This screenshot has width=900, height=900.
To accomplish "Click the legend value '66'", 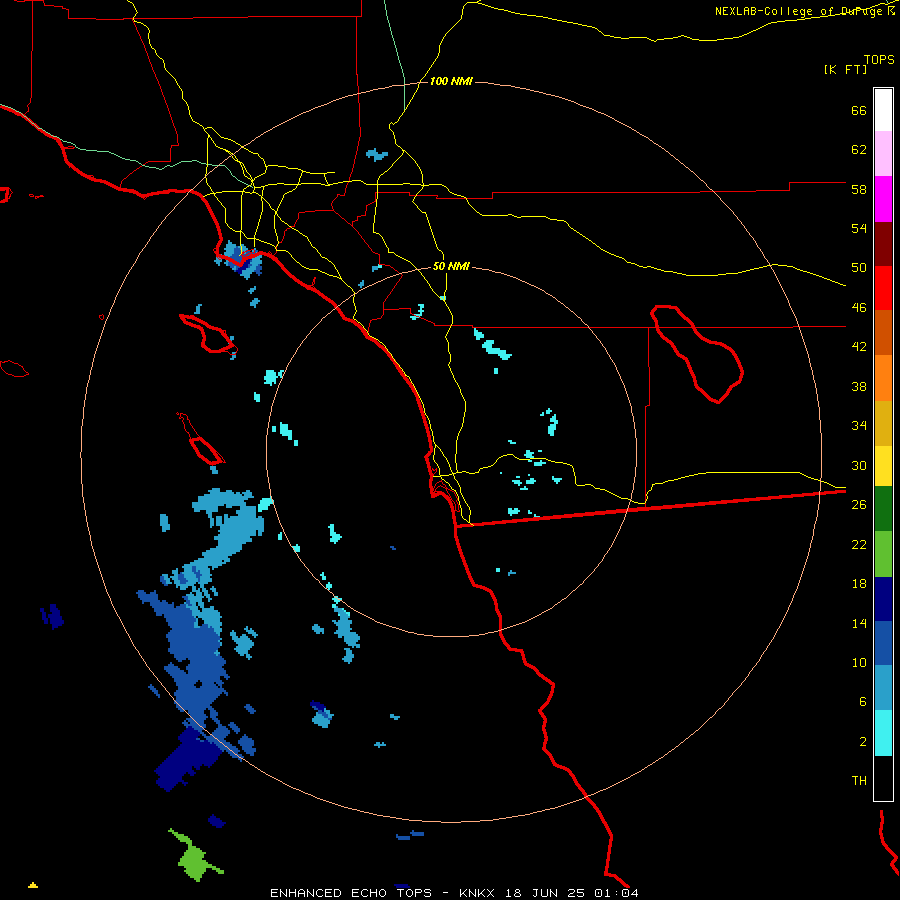I will point(859,110).
